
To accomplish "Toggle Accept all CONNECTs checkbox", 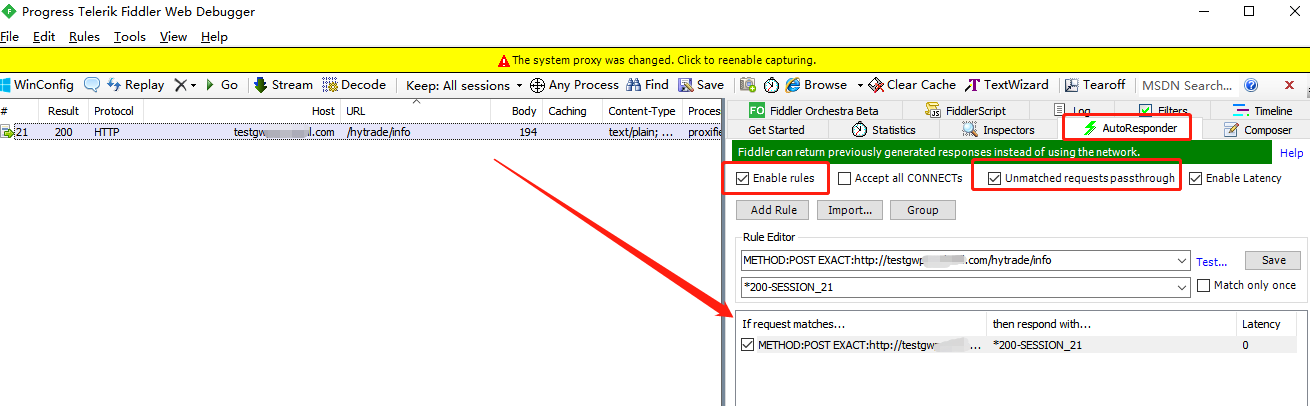I will pyautogui.click(x=845, y=178).
